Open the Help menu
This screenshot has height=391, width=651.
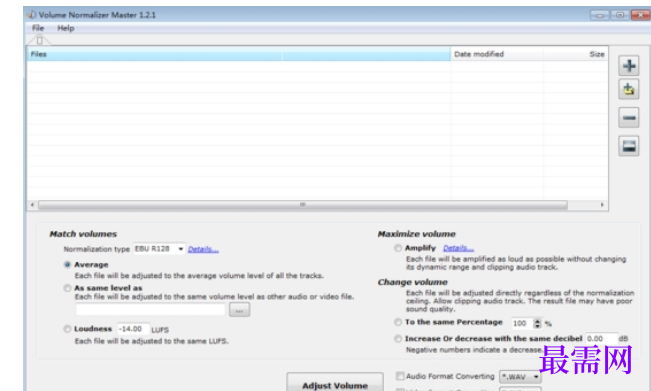(x=66, y=28)
